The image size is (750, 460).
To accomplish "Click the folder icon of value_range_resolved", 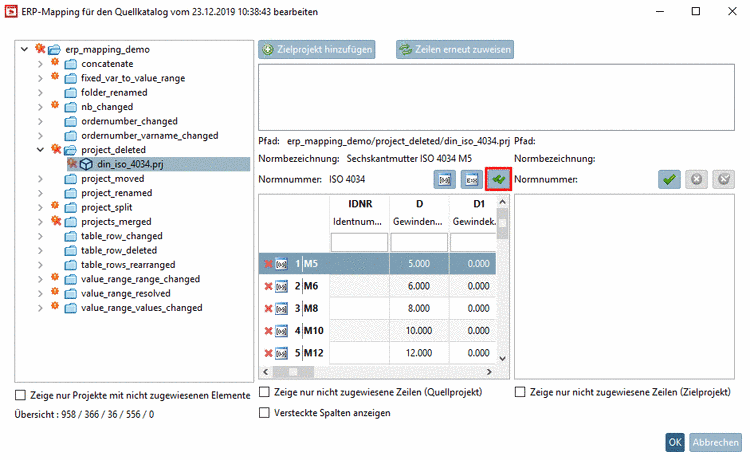I will click(x=70, y=294).
